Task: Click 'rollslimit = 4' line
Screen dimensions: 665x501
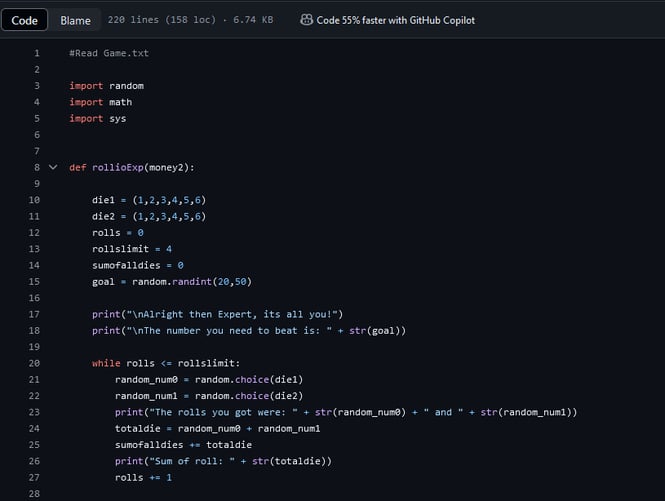Action: tap(132, 249)
